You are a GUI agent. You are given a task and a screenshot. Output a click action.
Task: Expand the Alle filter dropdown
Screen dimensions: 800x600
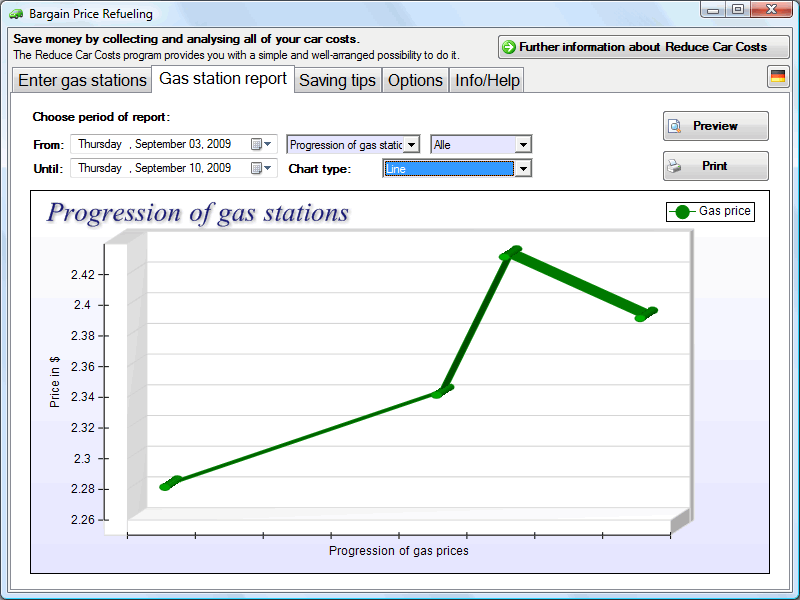click(x=522, y=145)
